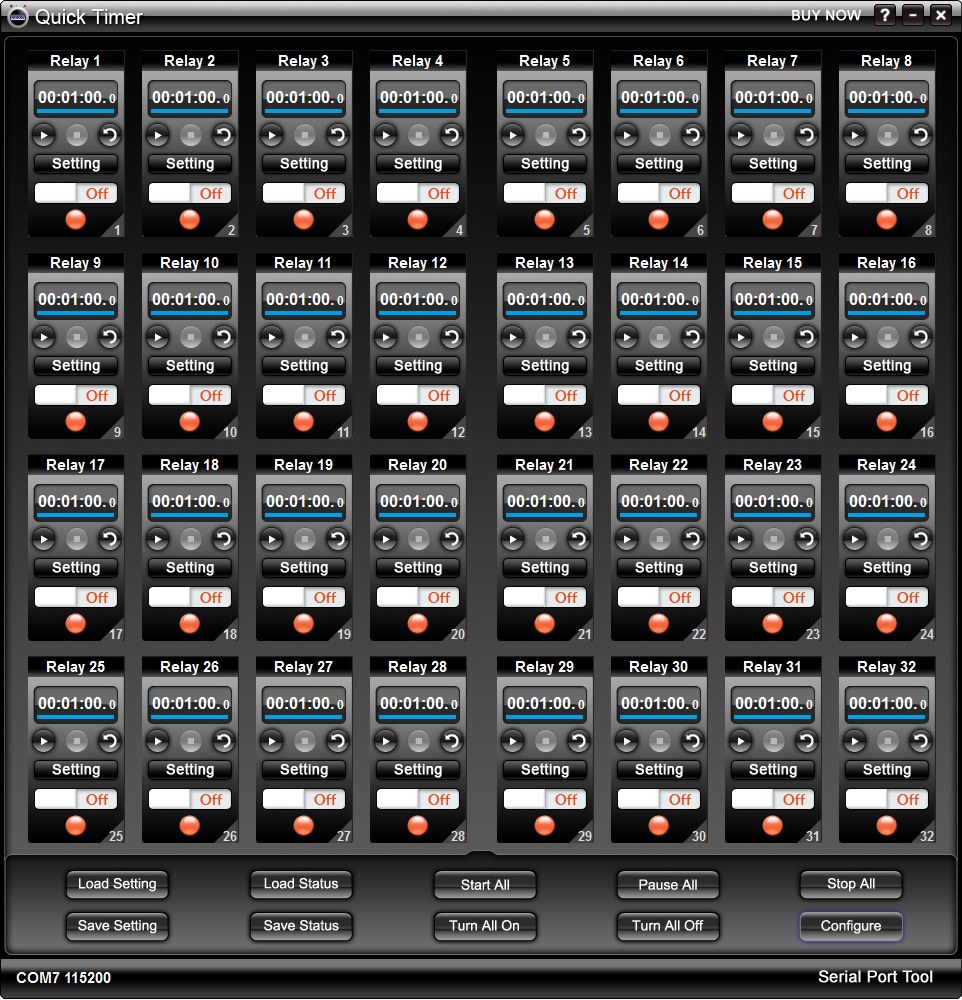This screenshot has width=962, height=1000.
Task: Reset the Relay 12 timer
Action: (452, 337)
